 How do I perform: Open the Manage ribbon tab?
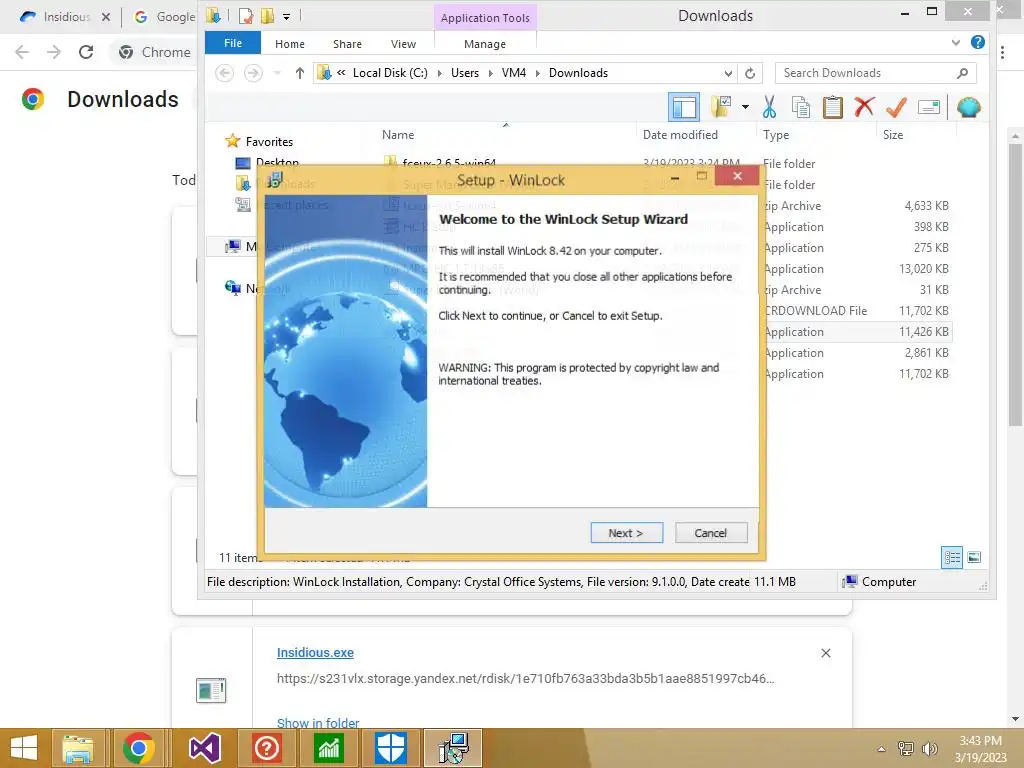[x=485, y=44]
